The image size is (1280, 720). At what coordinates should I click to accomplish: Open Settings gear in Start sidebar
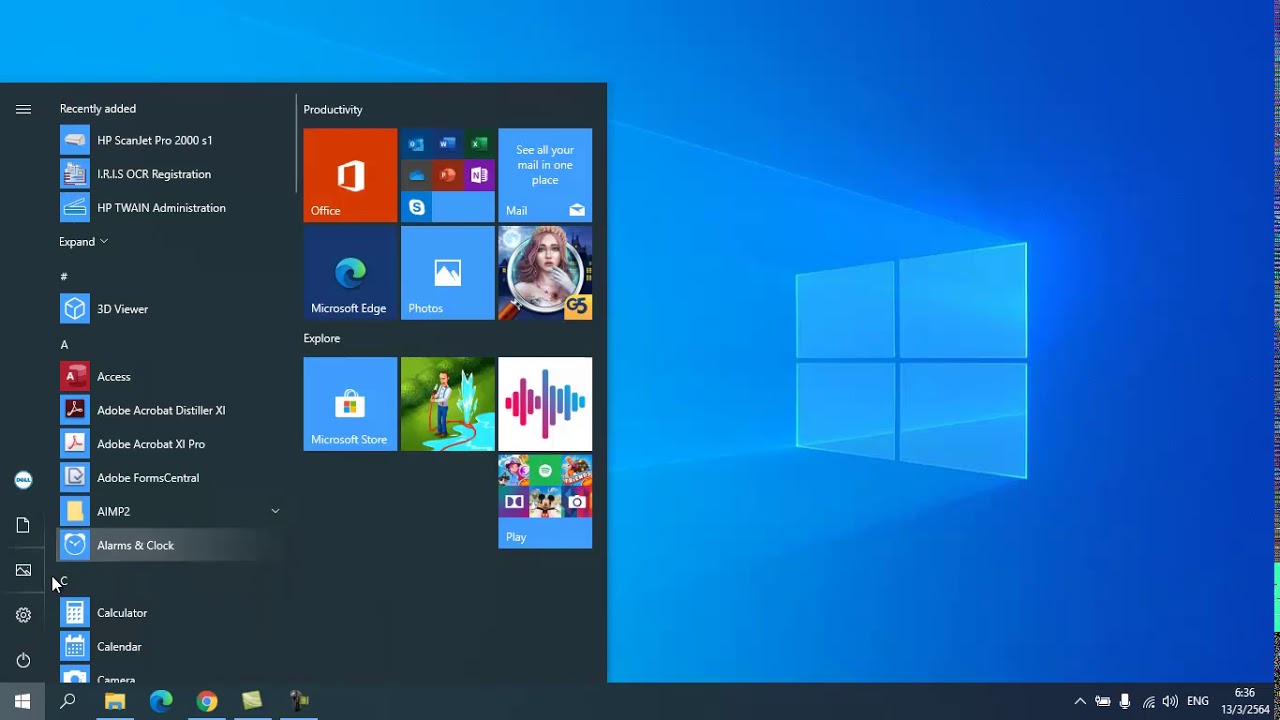tap(23, 615)
